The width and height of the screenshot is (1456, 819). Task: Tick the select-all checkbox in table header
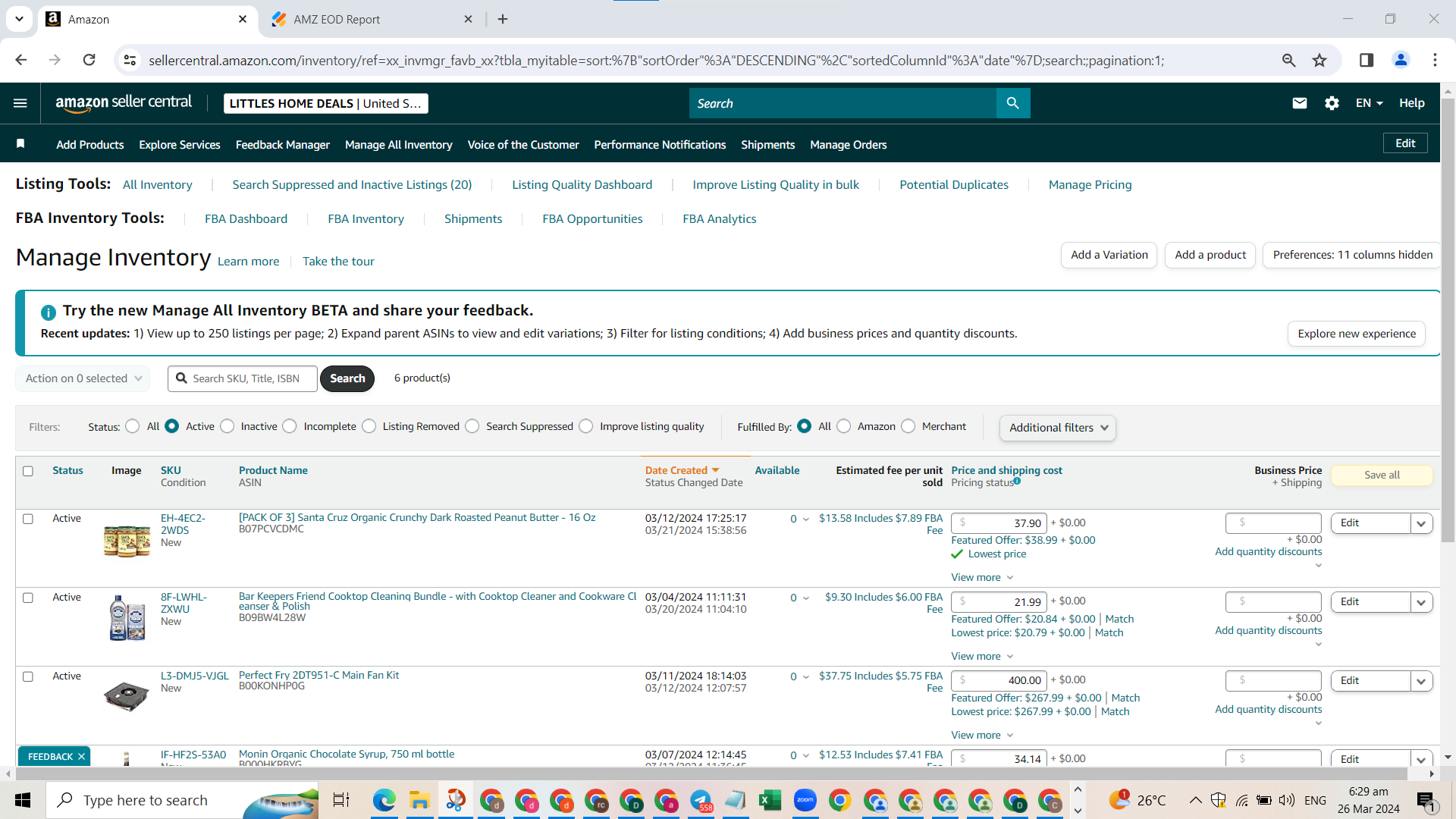(28, 471)
